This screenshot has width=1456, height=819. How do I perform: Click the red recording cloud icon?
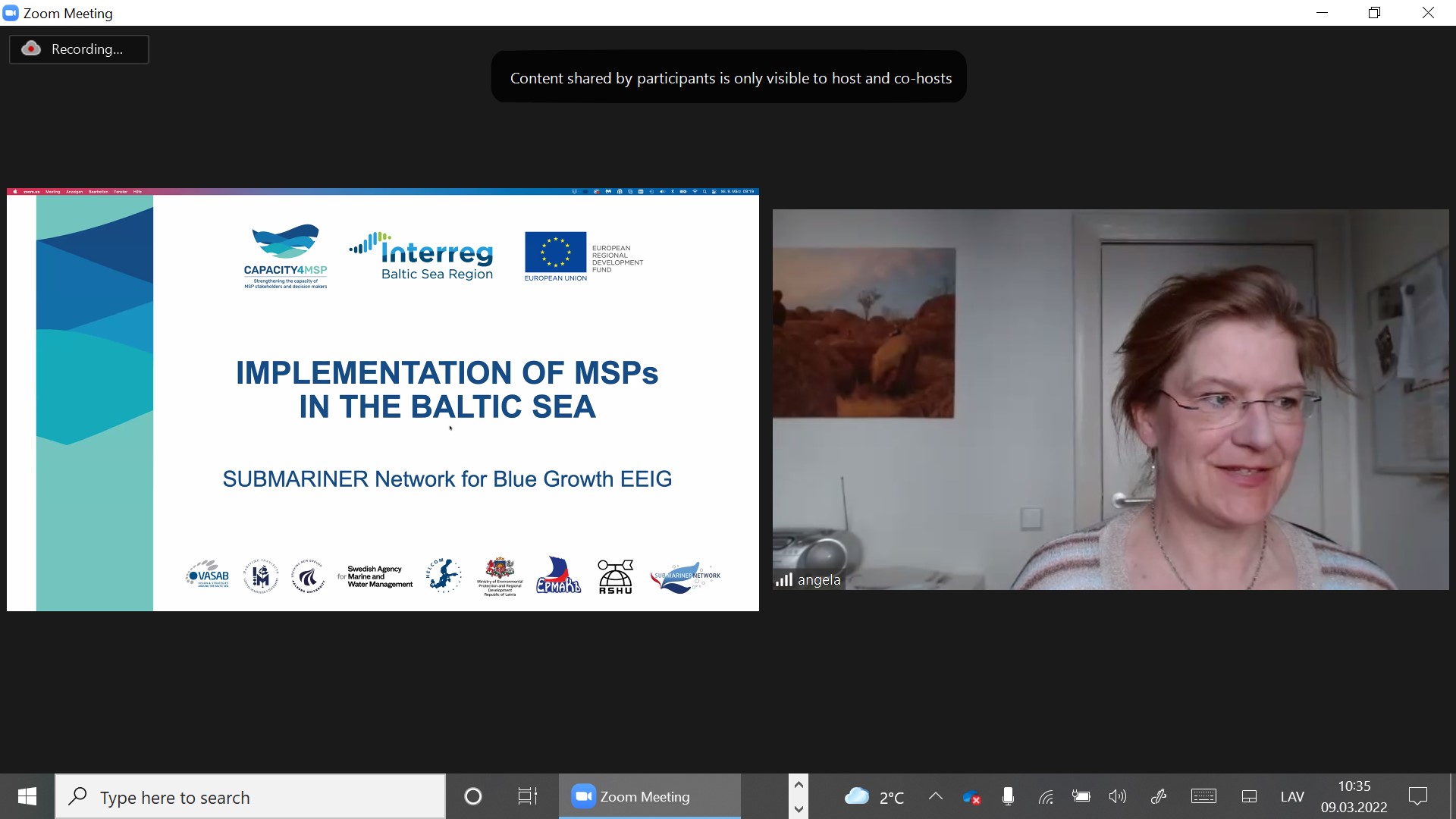[x=31, y=49]
